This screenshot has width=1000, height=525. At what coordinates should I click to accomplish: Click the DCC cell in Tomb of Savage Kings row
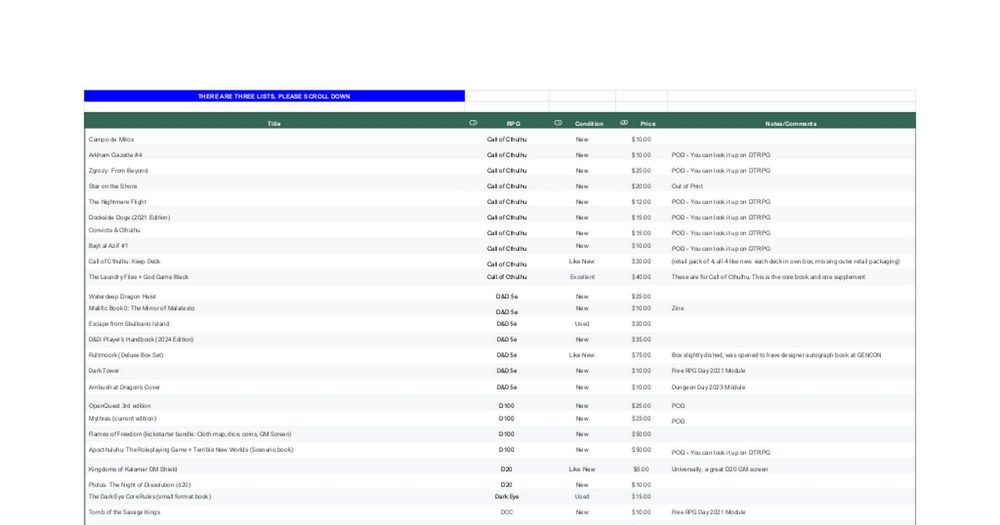[506, 512]
